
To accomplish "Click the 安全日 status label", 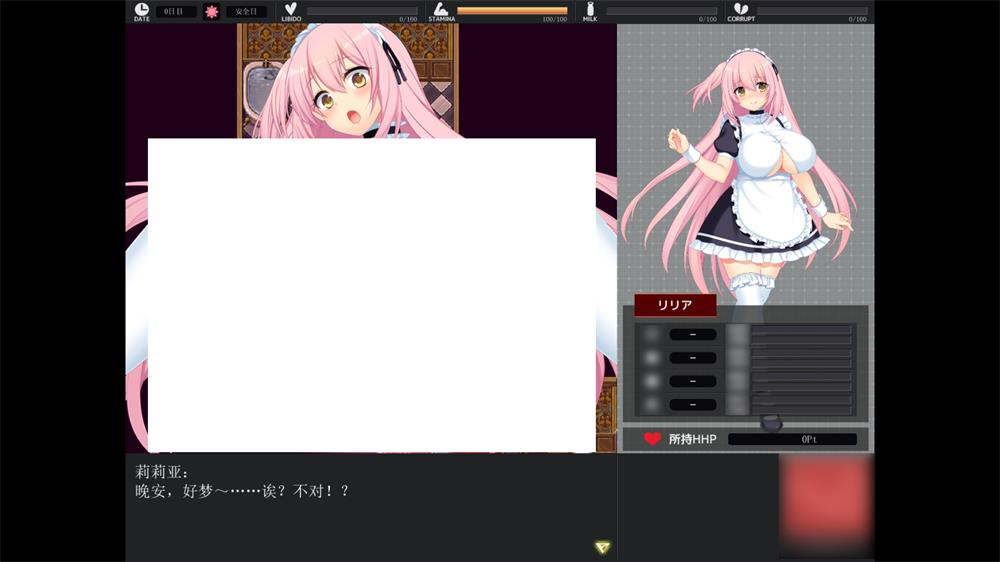I will click(x=246, y=12).
